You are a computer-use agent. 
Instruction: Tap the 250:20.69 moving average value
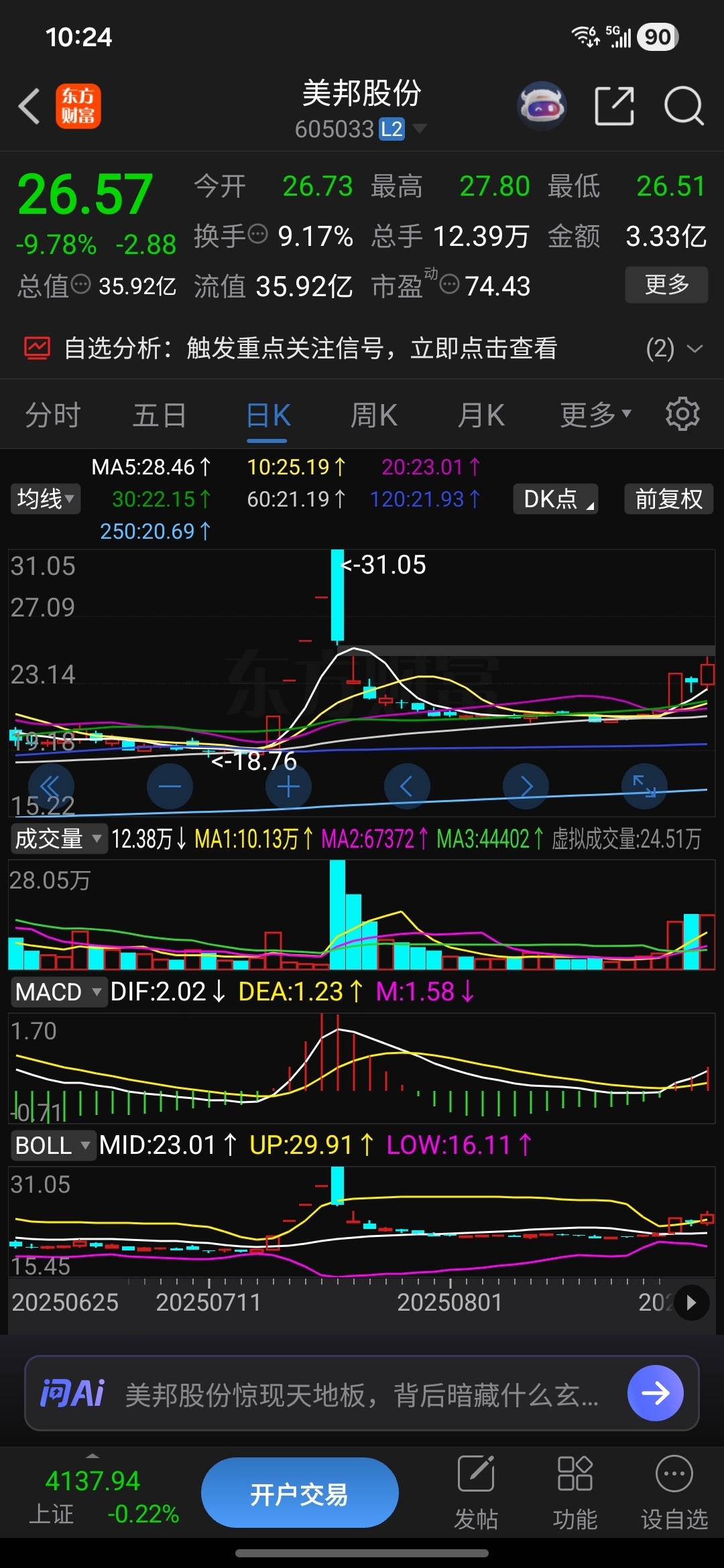(156, 531)
